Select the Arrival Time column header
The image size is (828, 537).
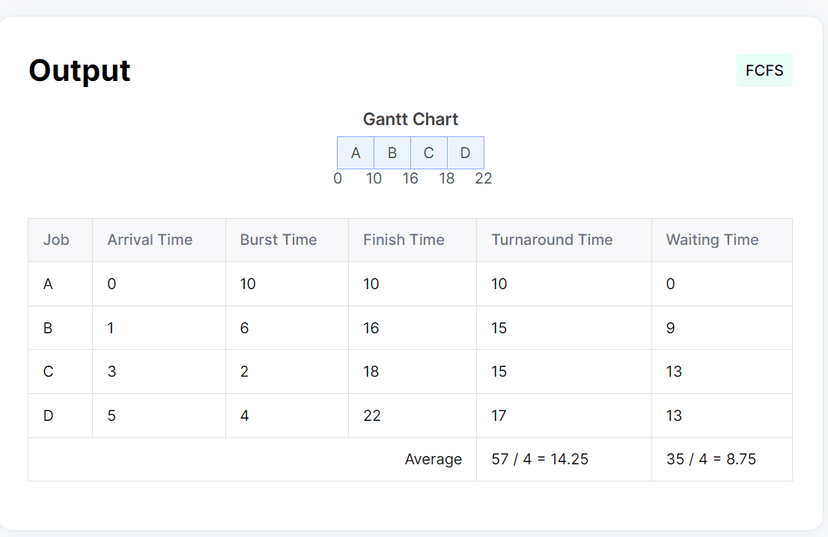point(150,240)
